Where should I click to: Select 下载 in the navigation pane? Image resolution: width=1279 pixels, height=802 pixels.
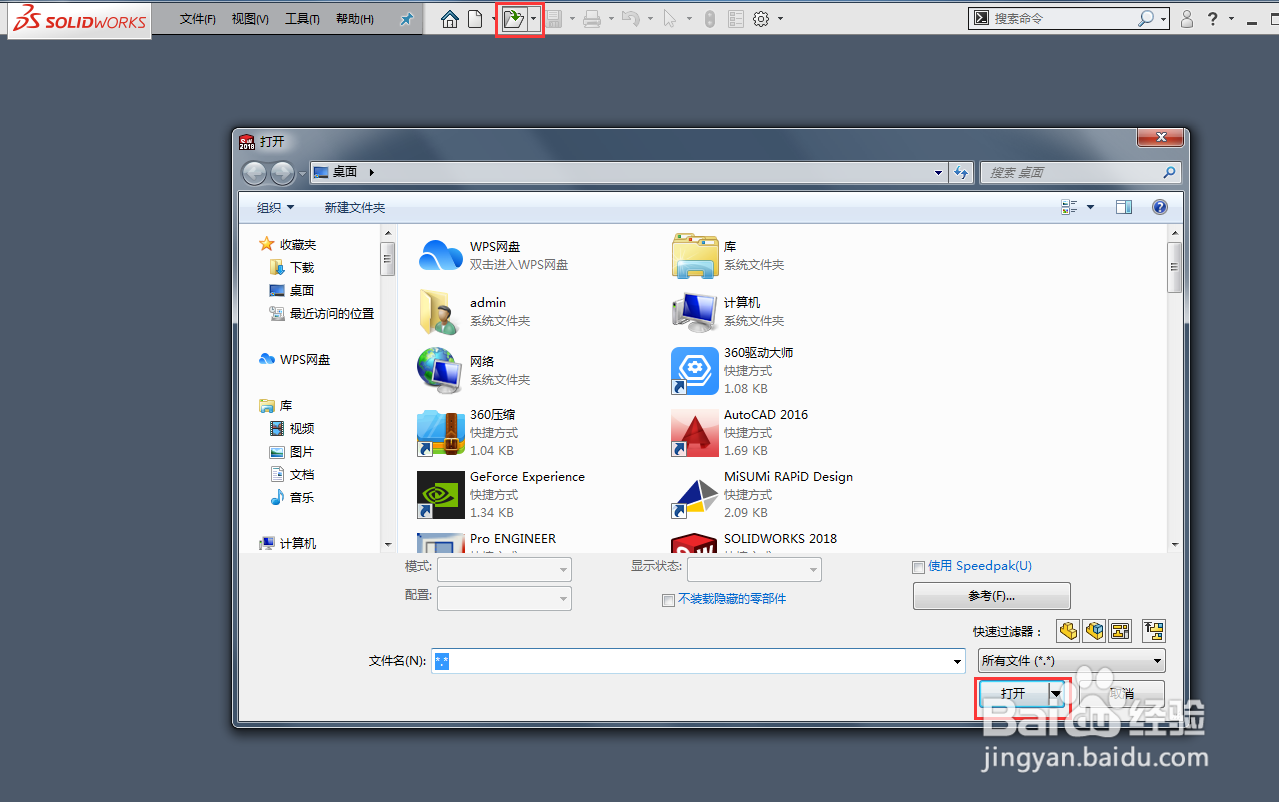(292, 267)
